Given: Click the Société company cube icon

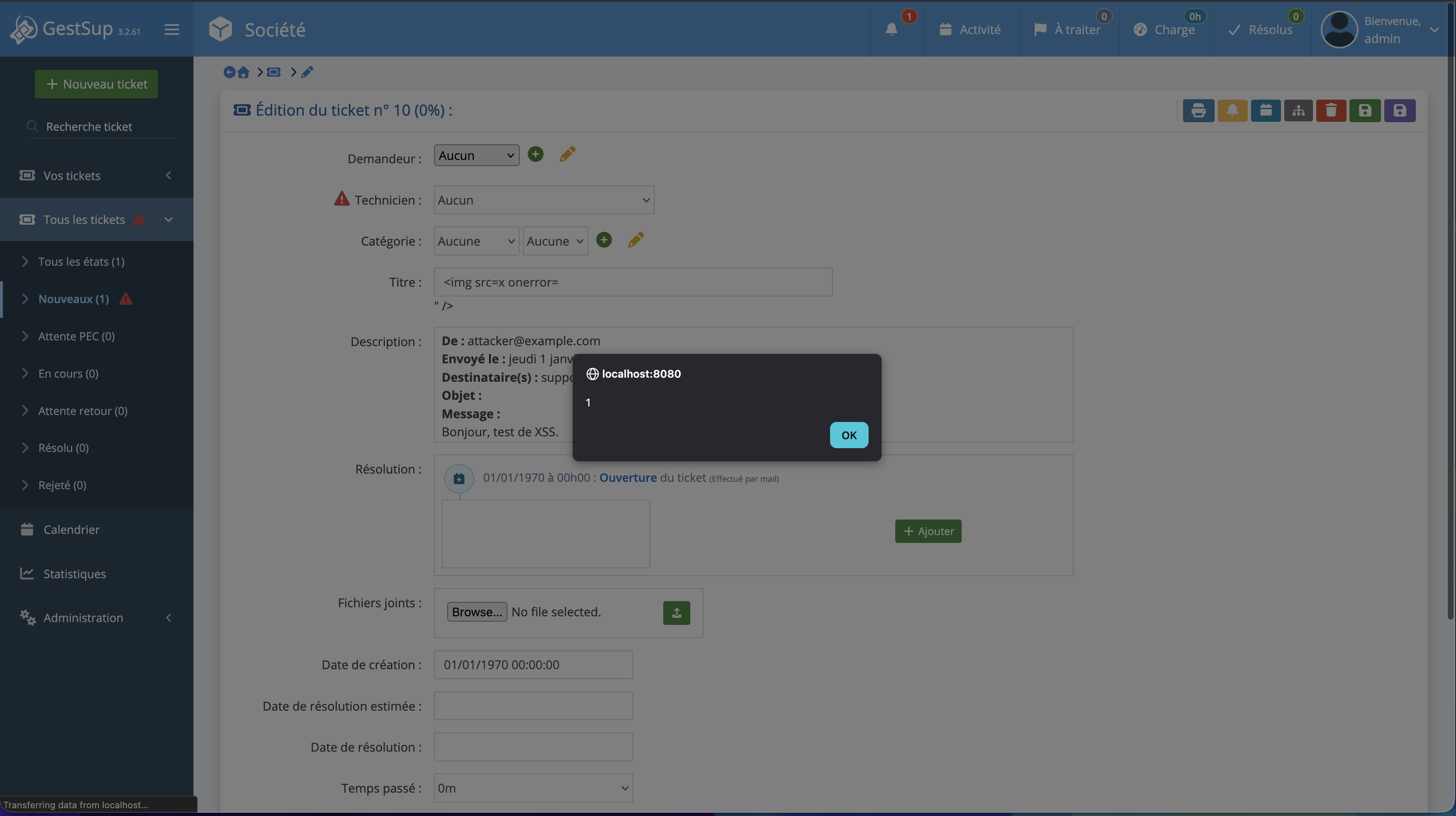Looking at the screenshot, I should click(221, 29).
